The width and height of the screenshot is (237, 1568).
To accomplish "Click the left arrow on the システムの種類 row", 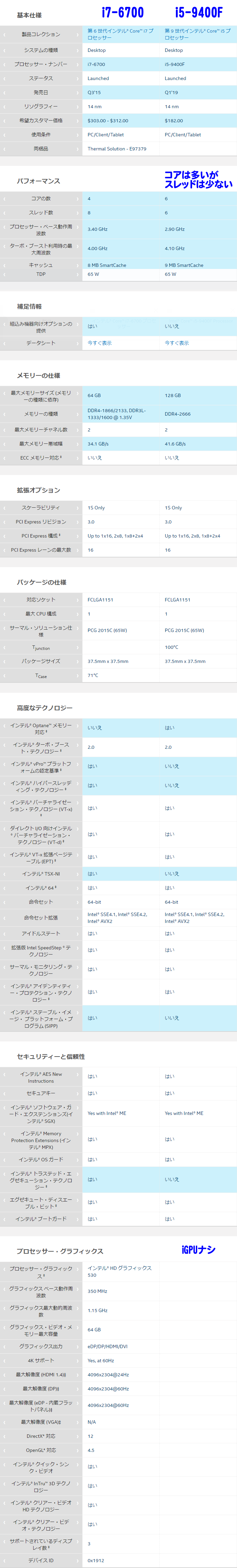I will point(4,50).
